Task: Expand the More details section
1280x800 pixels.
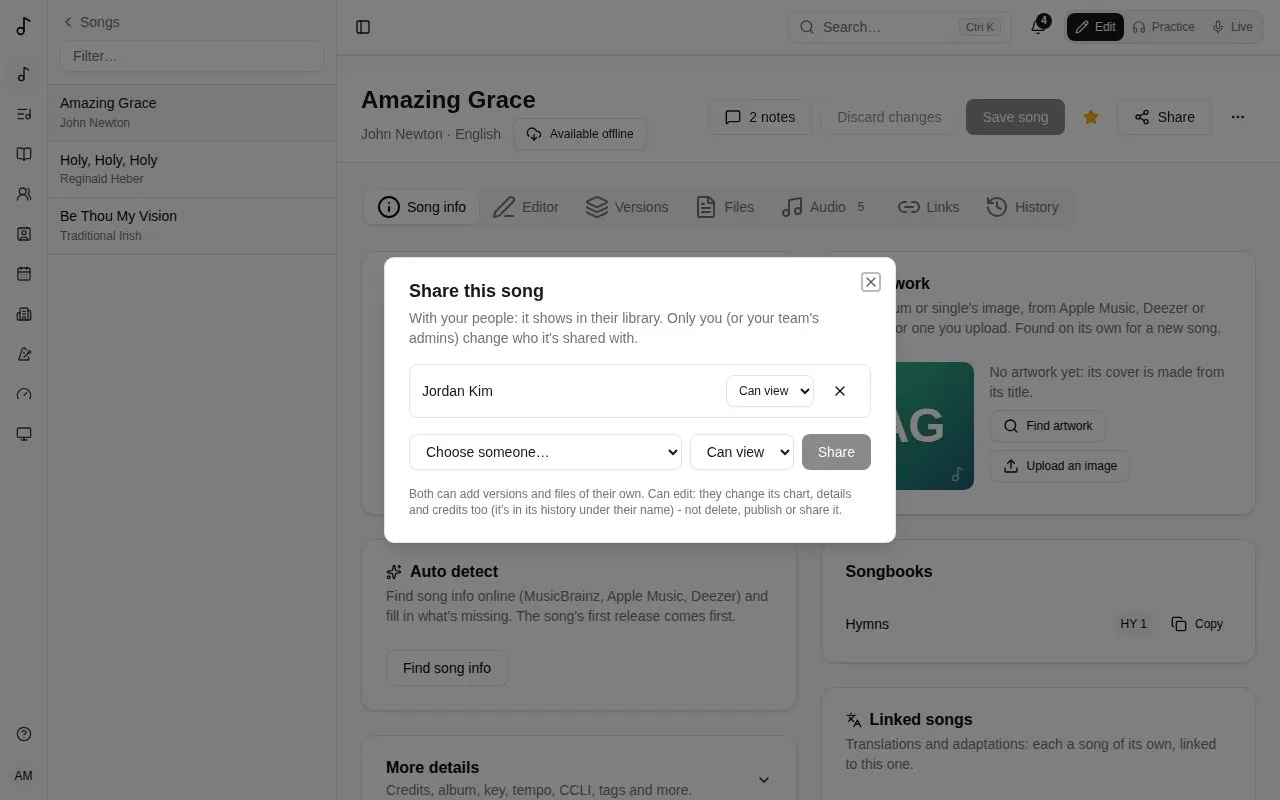Action: click(x=763, y=780)
